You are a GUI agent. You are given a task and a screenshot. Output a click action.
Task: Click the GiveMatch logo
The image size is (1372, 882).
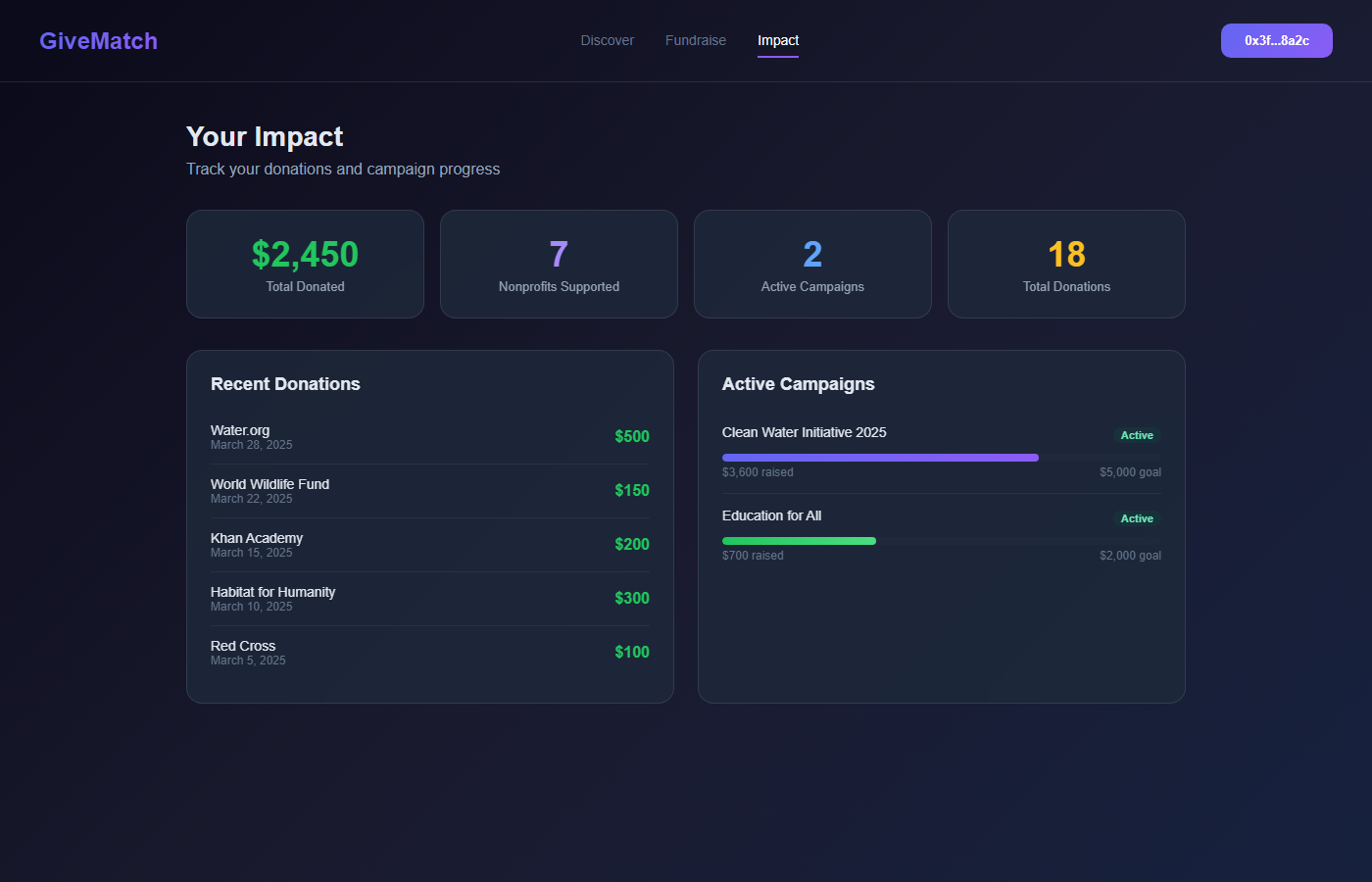point(98,40)
